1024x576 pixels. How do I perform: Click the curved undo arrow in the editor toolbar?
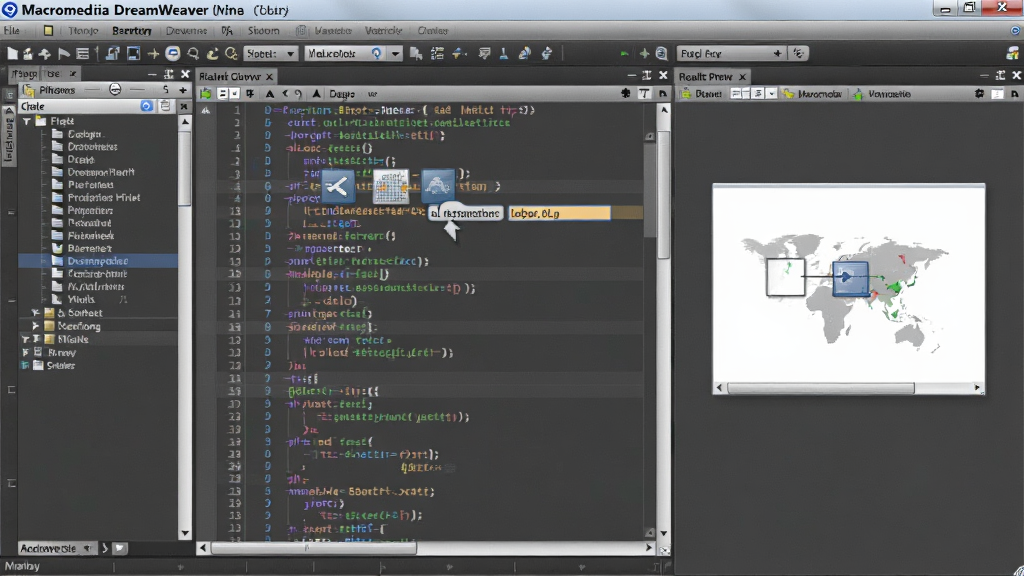tap(298, 94)
